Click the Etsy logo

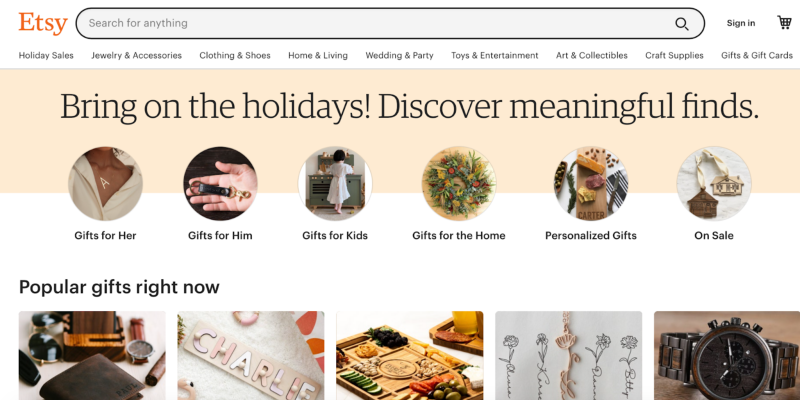(43, 23)
